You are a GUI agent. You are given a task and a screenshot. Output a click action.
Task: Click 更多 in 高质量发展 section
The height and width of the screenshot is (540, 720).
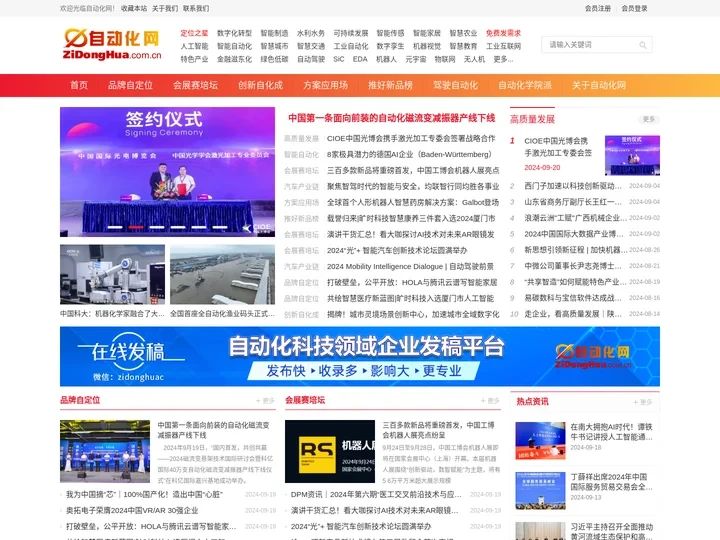(x=649, y=119)
